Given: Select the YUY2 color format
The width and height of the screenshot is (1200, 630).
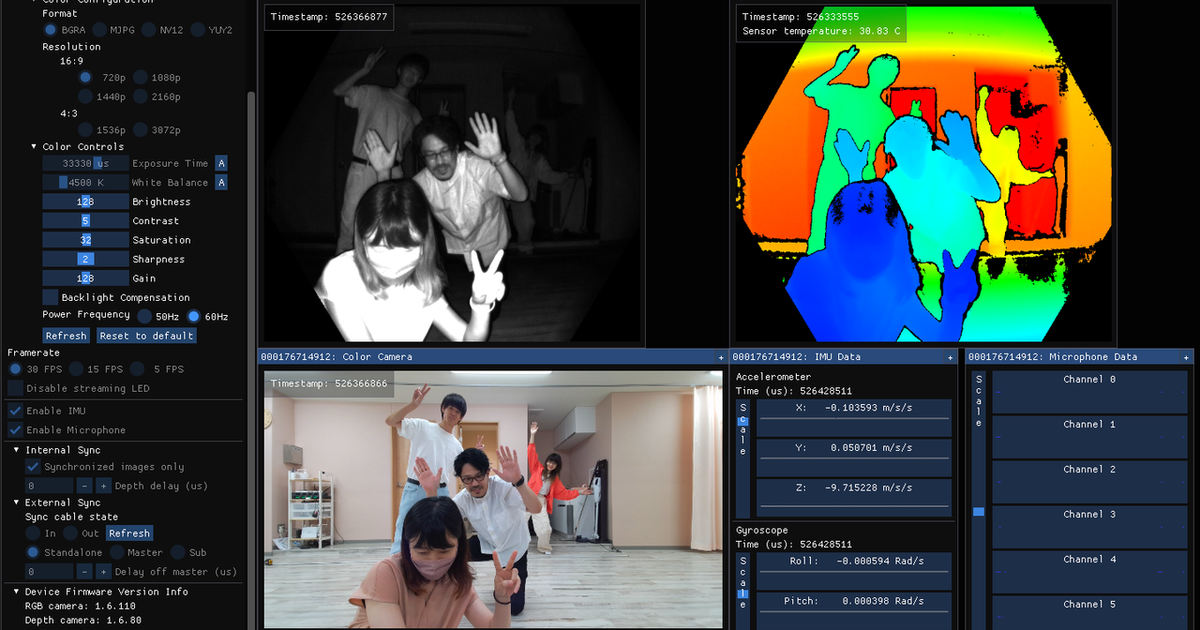Looking at the screenshot, I should pos(197,30).
